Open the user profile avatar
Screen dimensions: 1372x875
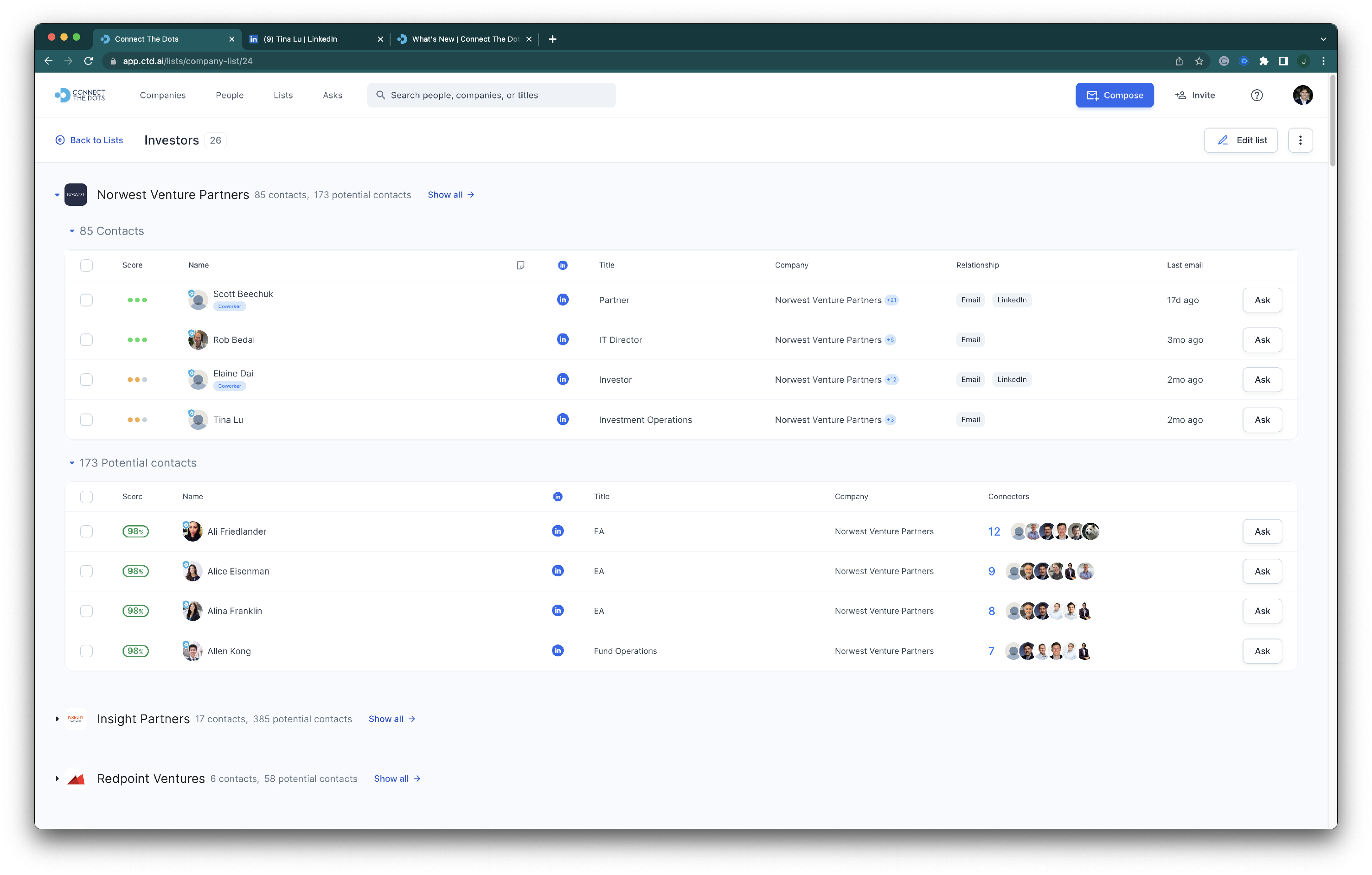pos(1302,95)
